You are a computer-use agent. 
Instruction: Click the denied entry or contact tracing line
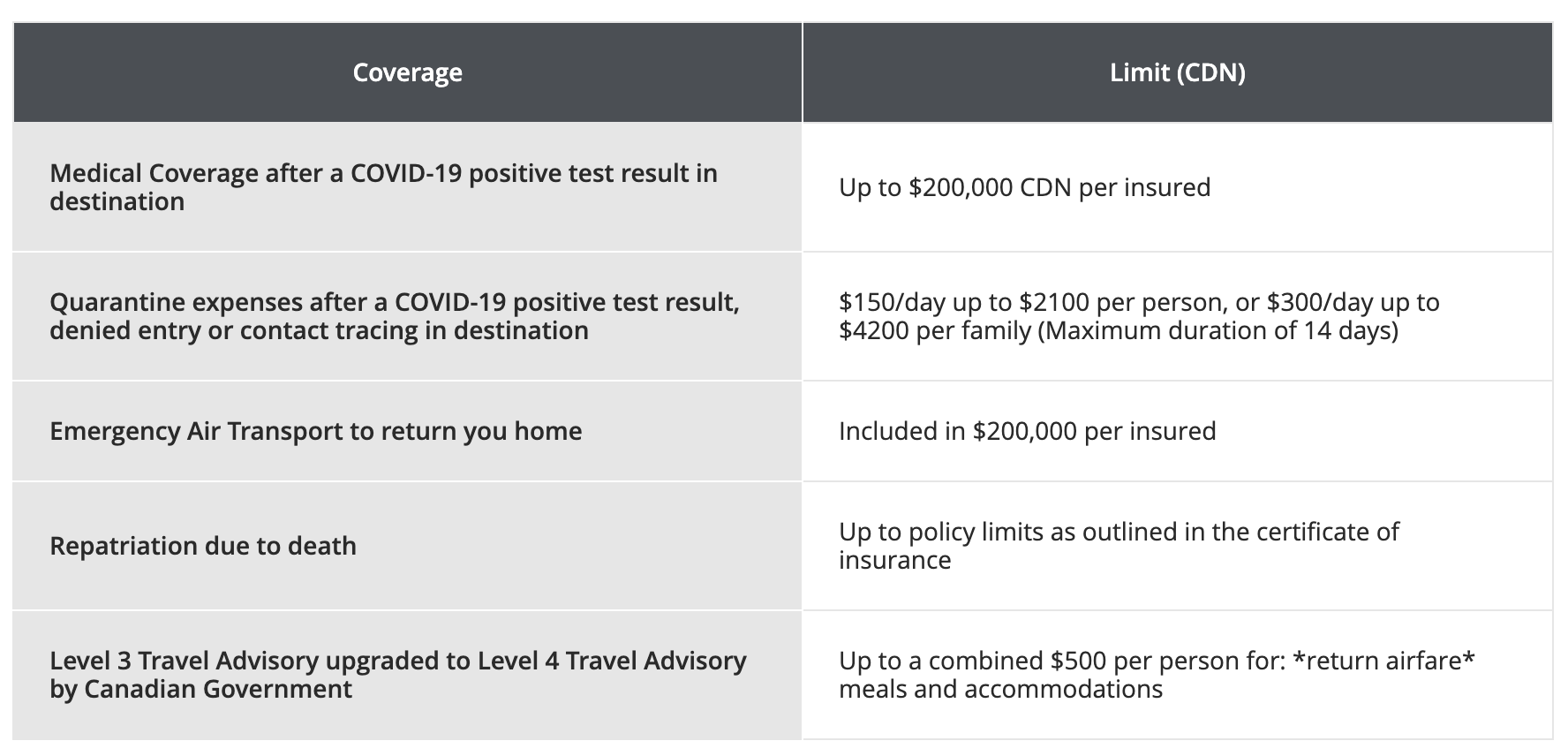pyautogui.click(x=319, y=330)
